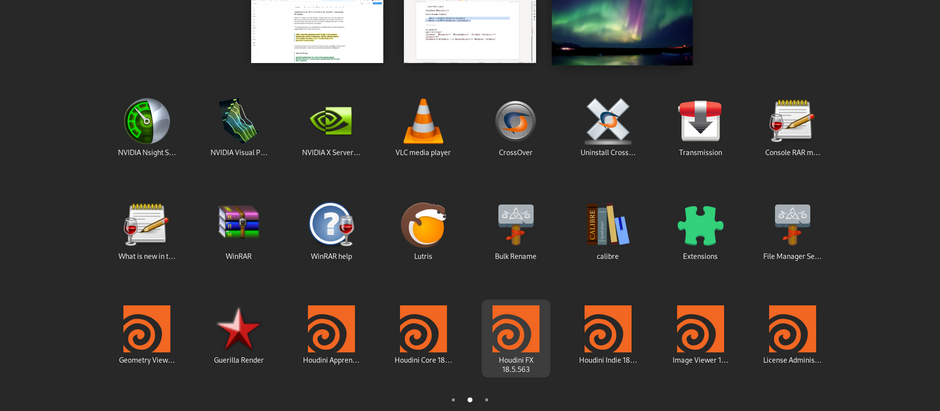Launch Houdini Core 18.5
The height and width of the screenshot is (411, 940).
pos(423,329)
